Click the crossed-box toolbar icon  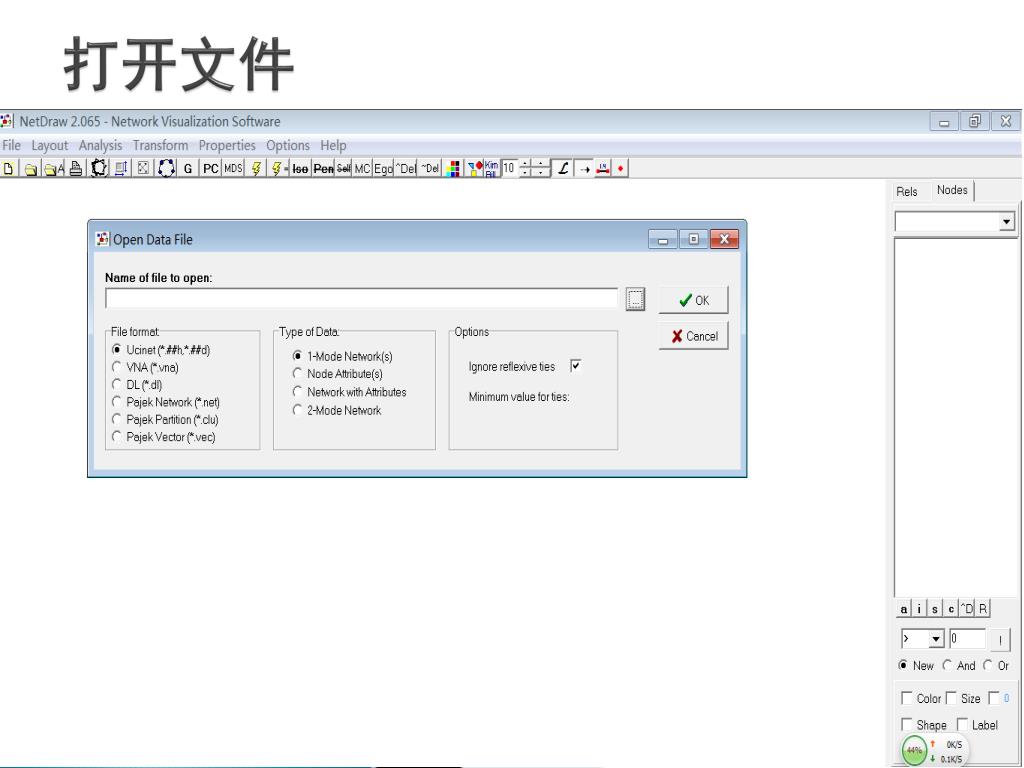(142, 168)
